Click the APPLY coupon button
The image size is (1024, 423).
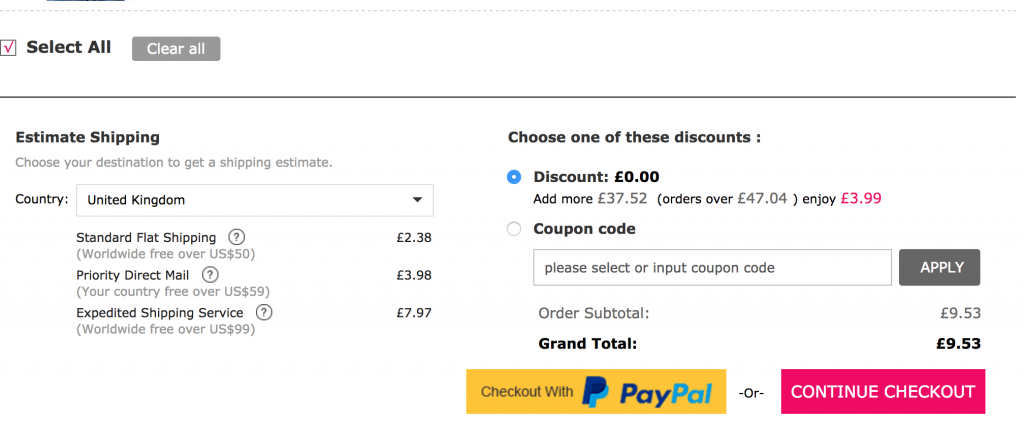pos(940,267)
